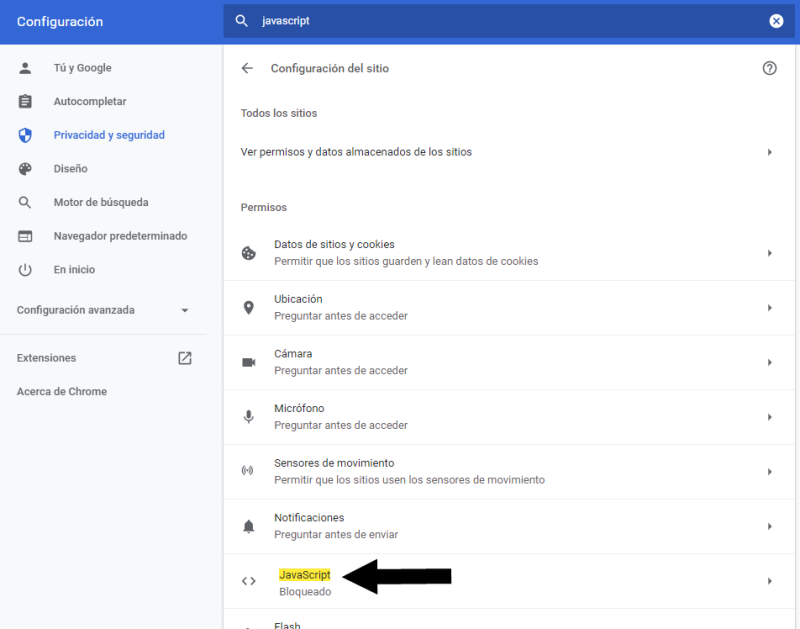800x629 pixels.
Task: Click the magnifier icon in the search bar
Action: pyautogui.click(x=241, y=21)
